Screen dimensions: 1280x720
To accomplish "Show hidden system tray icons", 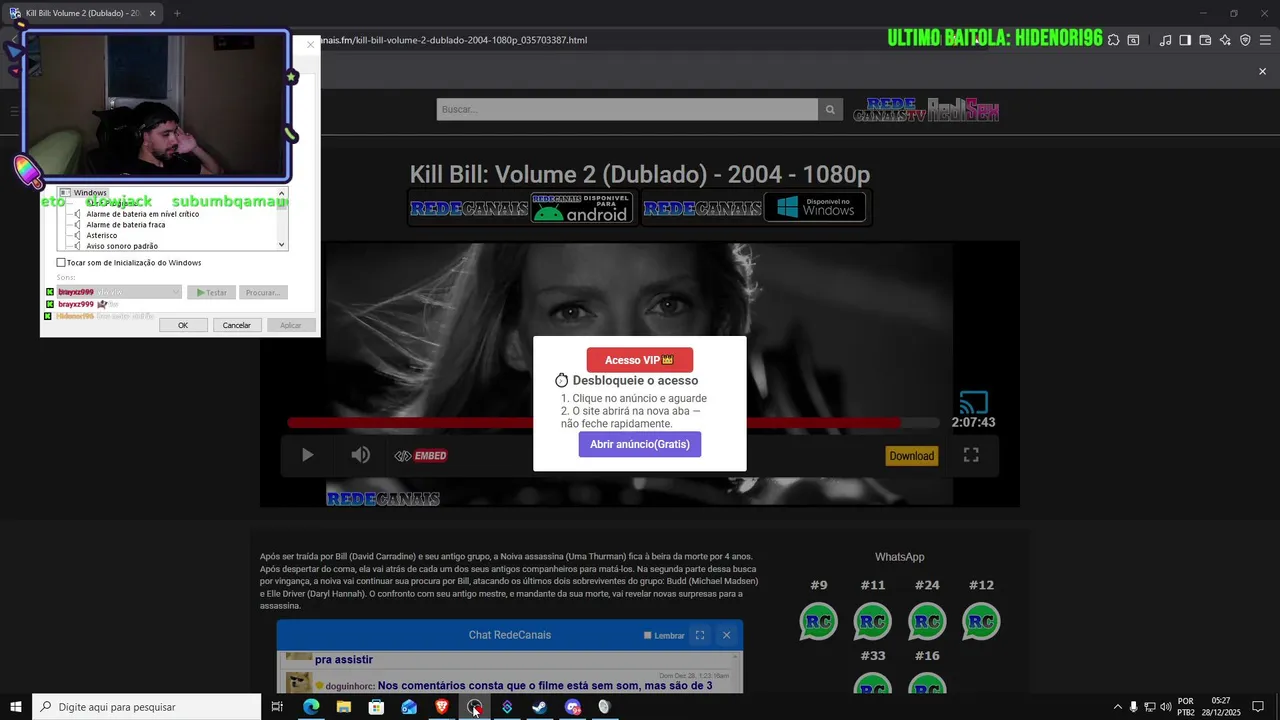I will [1118, 707].
